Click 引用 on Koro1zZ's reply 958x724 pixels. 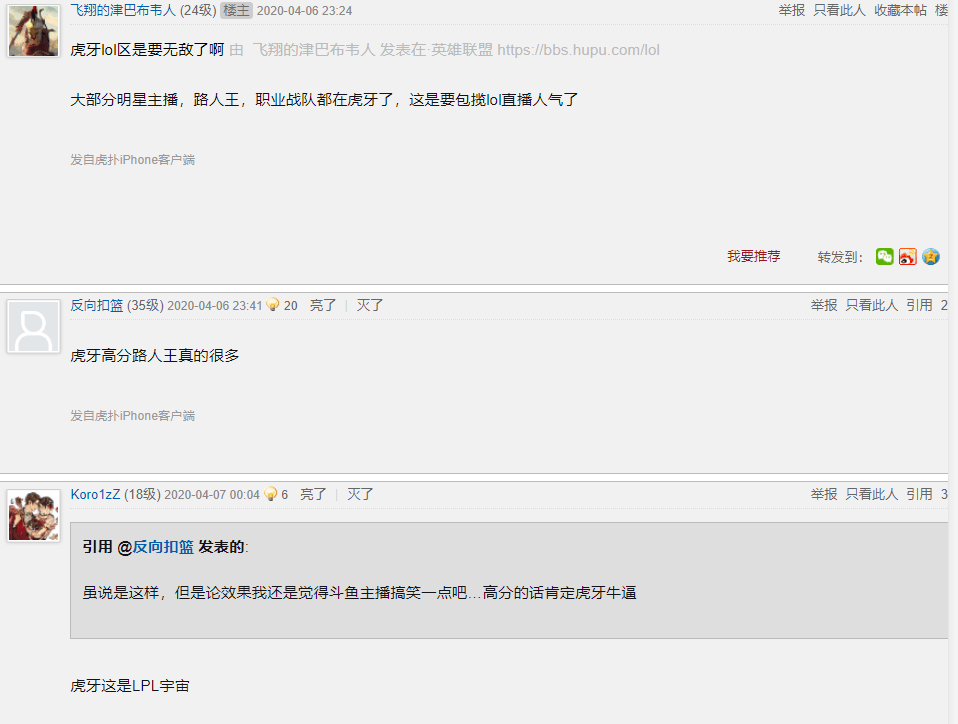[x=919, y=494]
